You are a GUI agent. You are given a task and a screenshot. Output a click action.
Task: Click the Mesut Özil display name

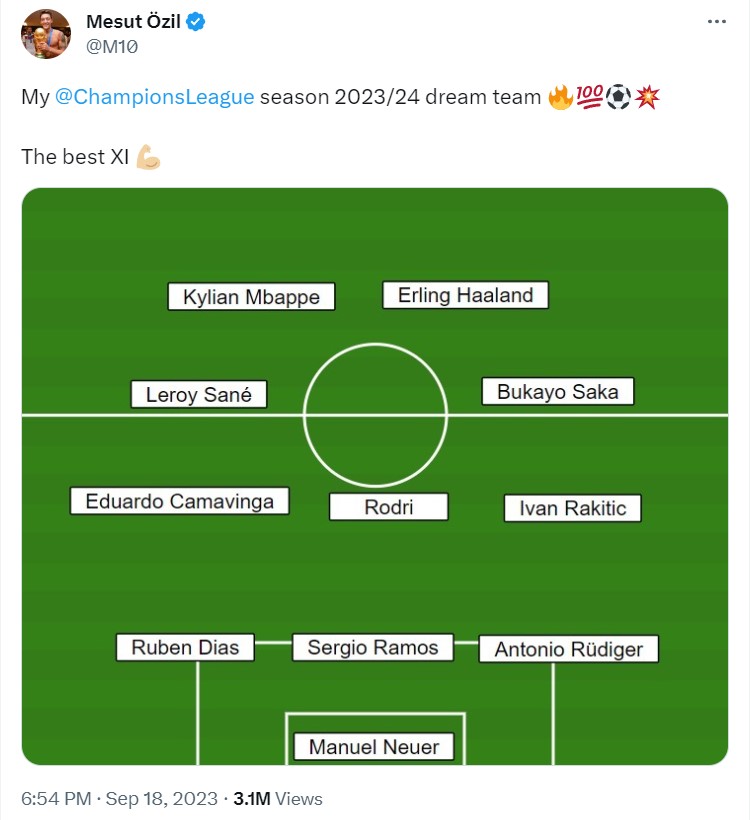(135, 22)
